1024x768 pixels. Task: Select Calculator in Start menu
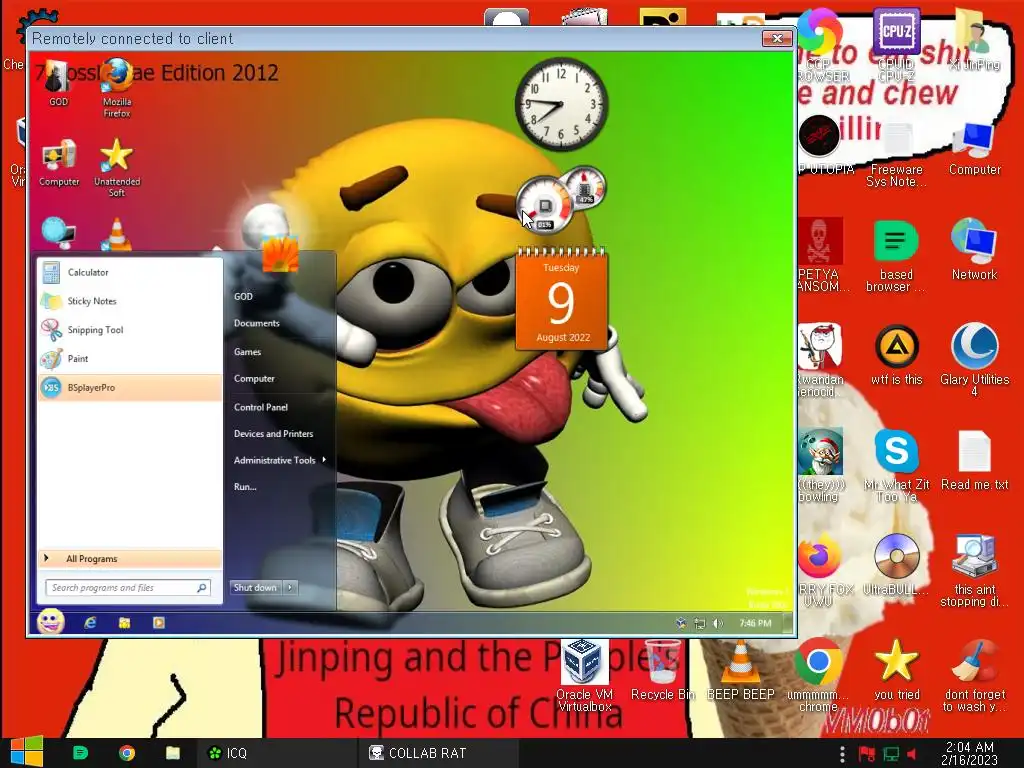click(x=129, y=272)
